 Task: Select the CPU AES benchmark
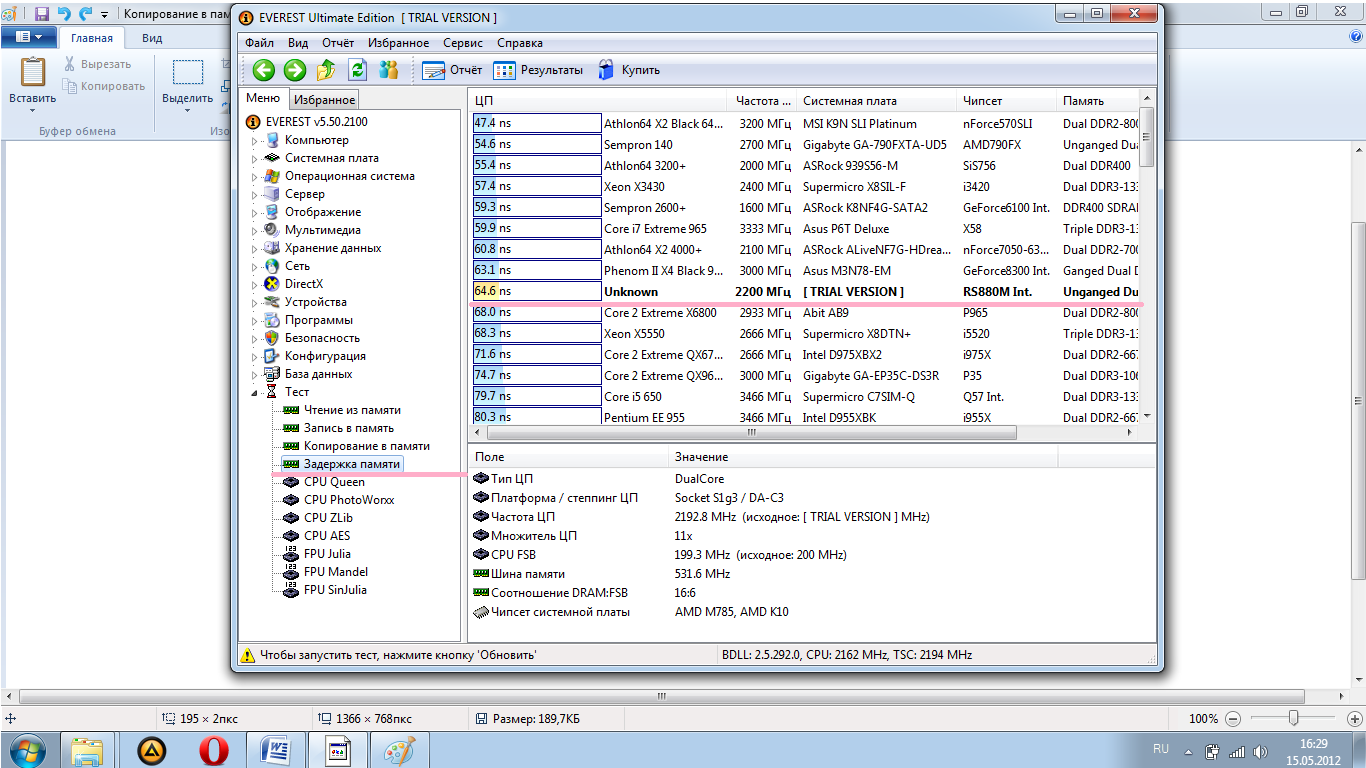pyautogui.click(x=327, y=536)
